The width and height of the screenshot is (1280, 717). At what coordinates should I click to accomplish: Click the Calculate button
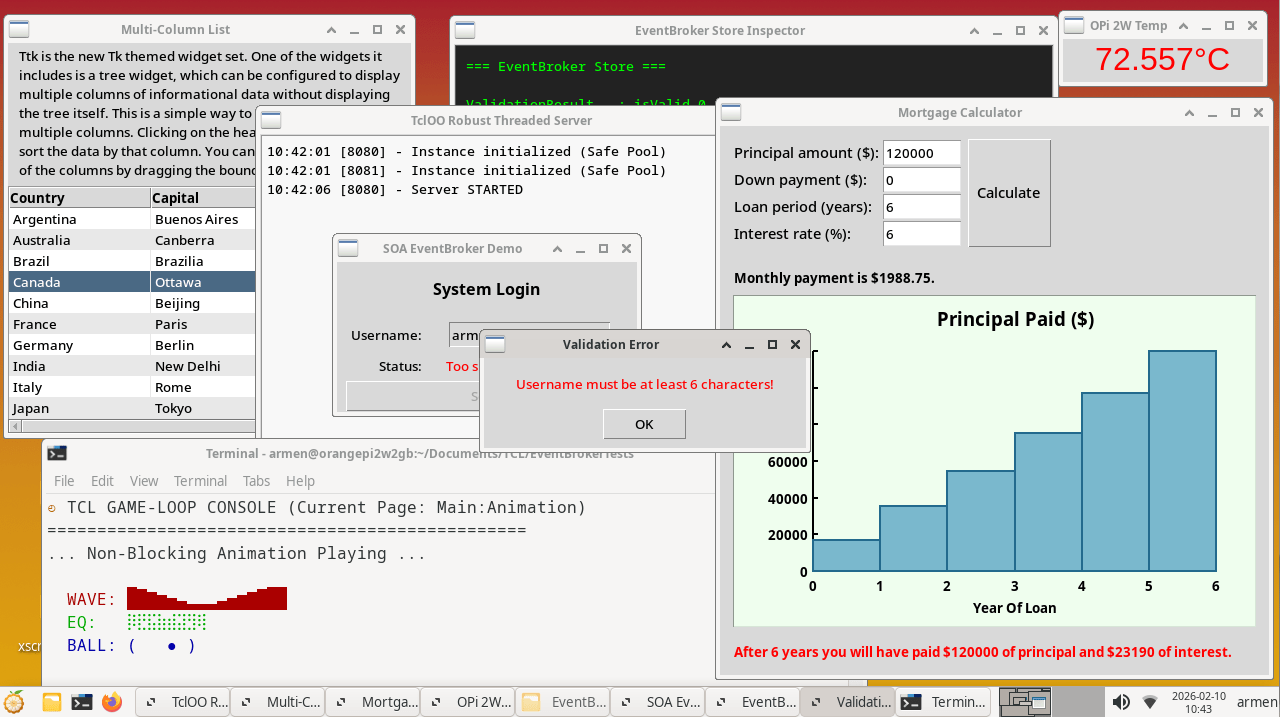[1008, 193]
